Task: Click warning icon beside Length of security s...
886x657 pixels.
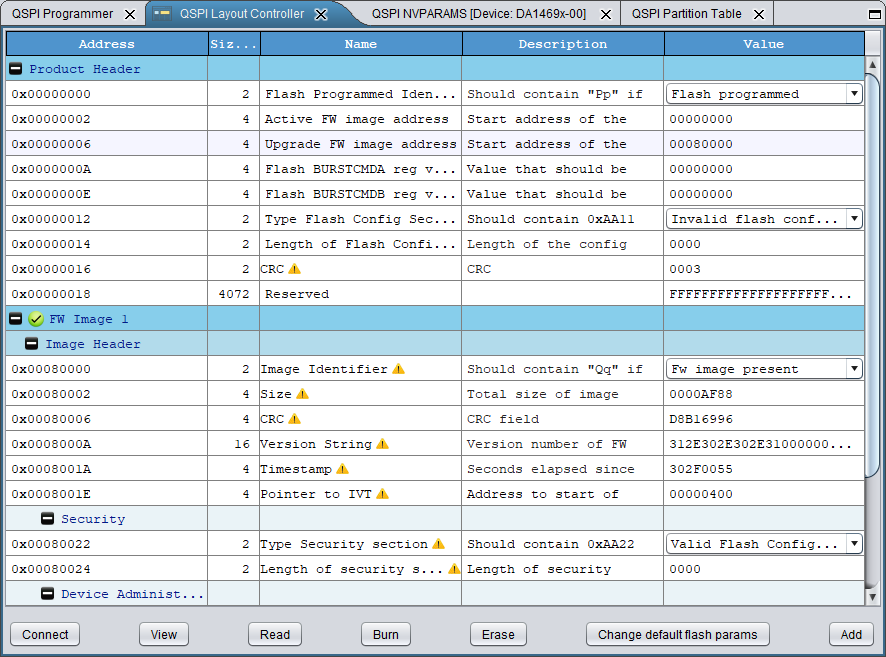Action: pyautogui.click(x=454, y=569)
